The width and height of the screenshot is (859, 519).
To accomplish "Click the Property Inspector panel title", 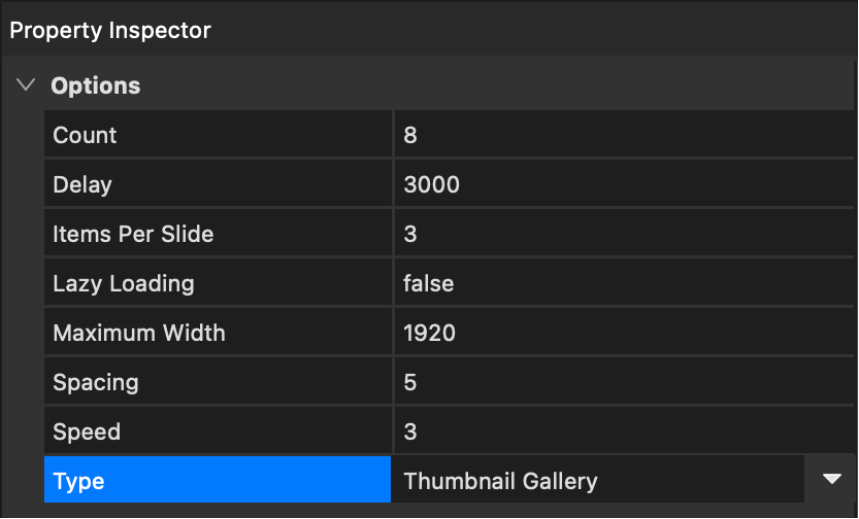I will [110, 30].
